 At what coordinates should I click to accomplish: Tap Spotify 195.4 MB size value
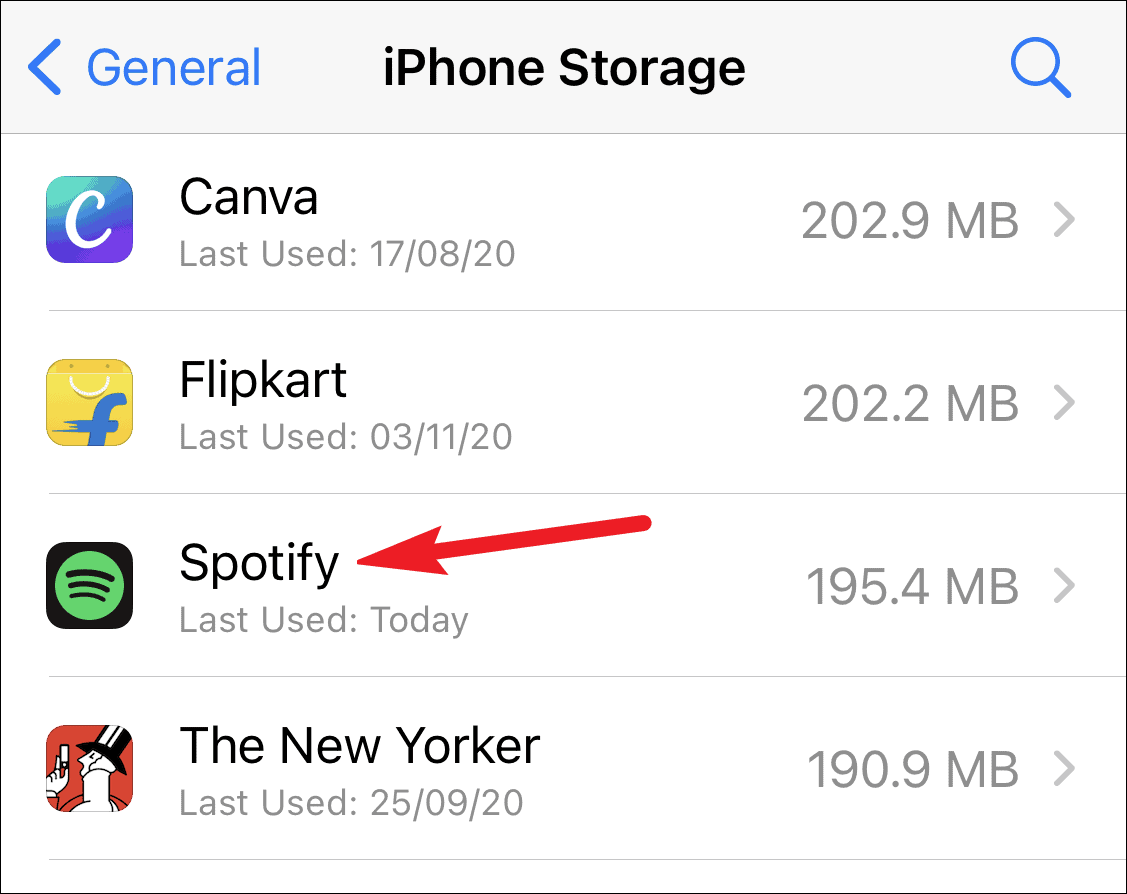[912, 586]
